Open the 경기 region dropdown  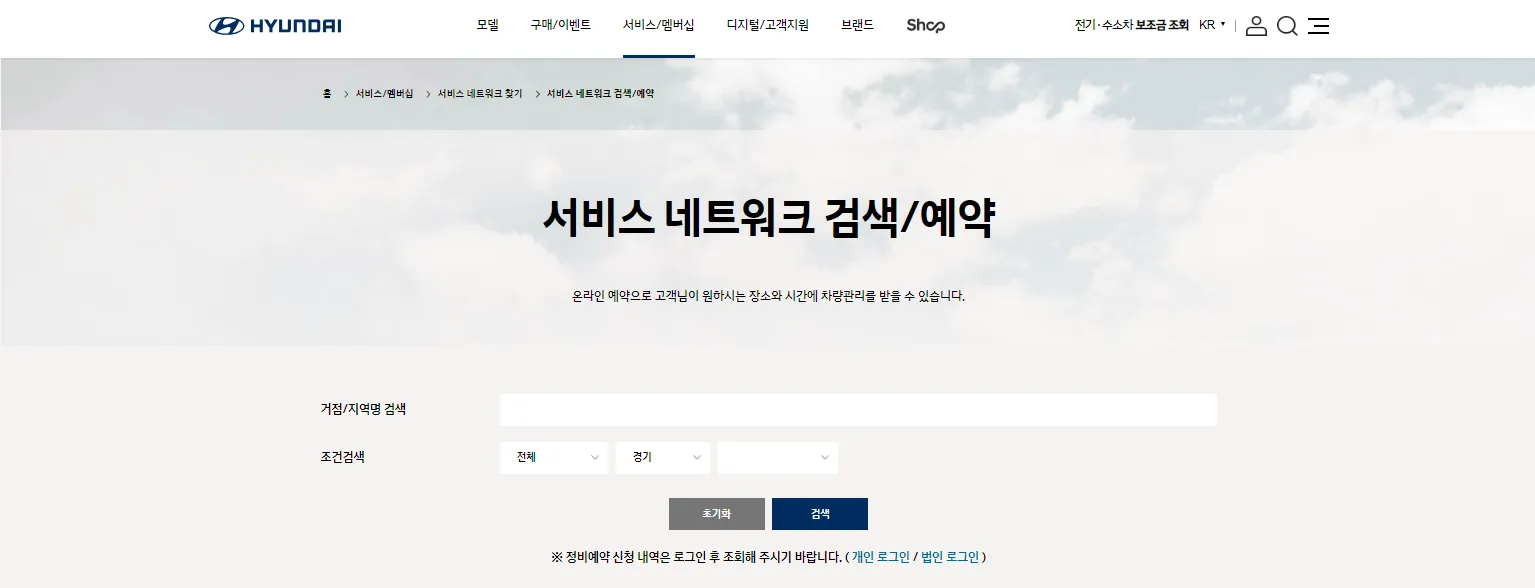click(662, 457)
